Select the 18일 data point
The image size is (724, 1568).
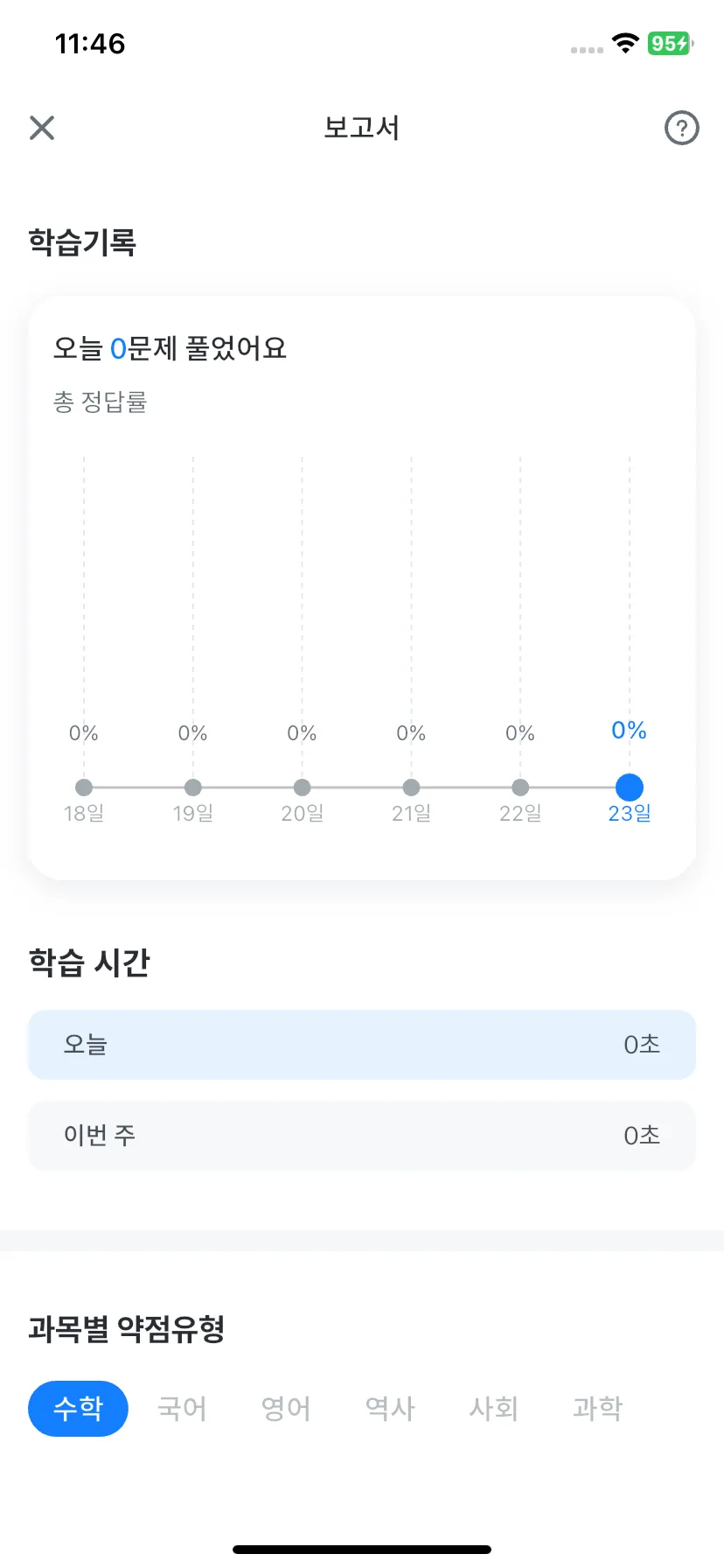click(x=84, y=787)
